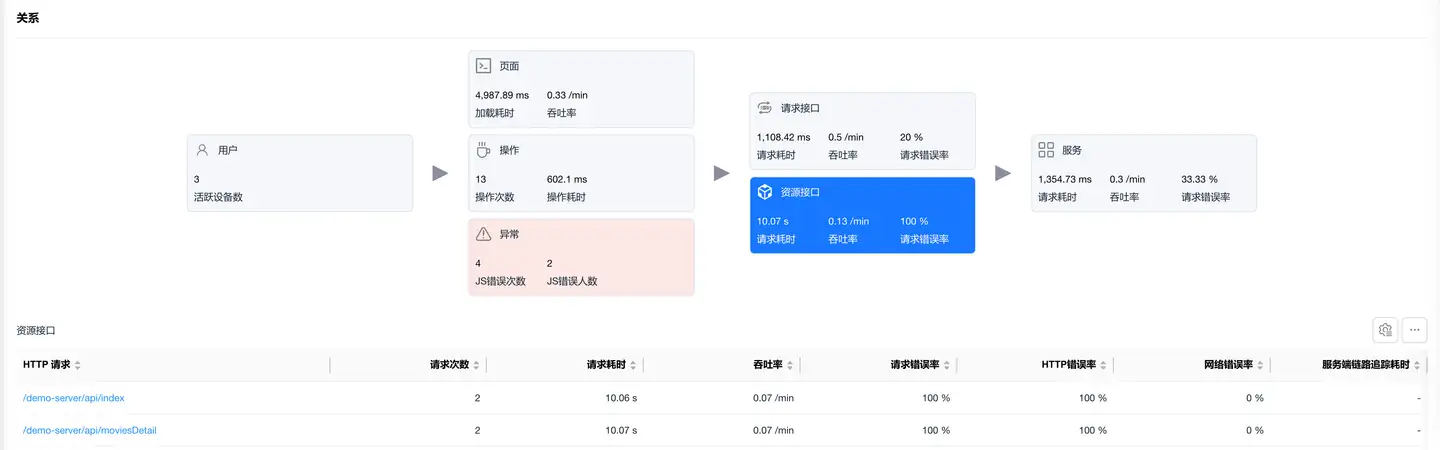The height and width of the screenshot is (450, 1440).
Task: Click the warning triangle icon in 异常 card
Action: coord(484,234)
